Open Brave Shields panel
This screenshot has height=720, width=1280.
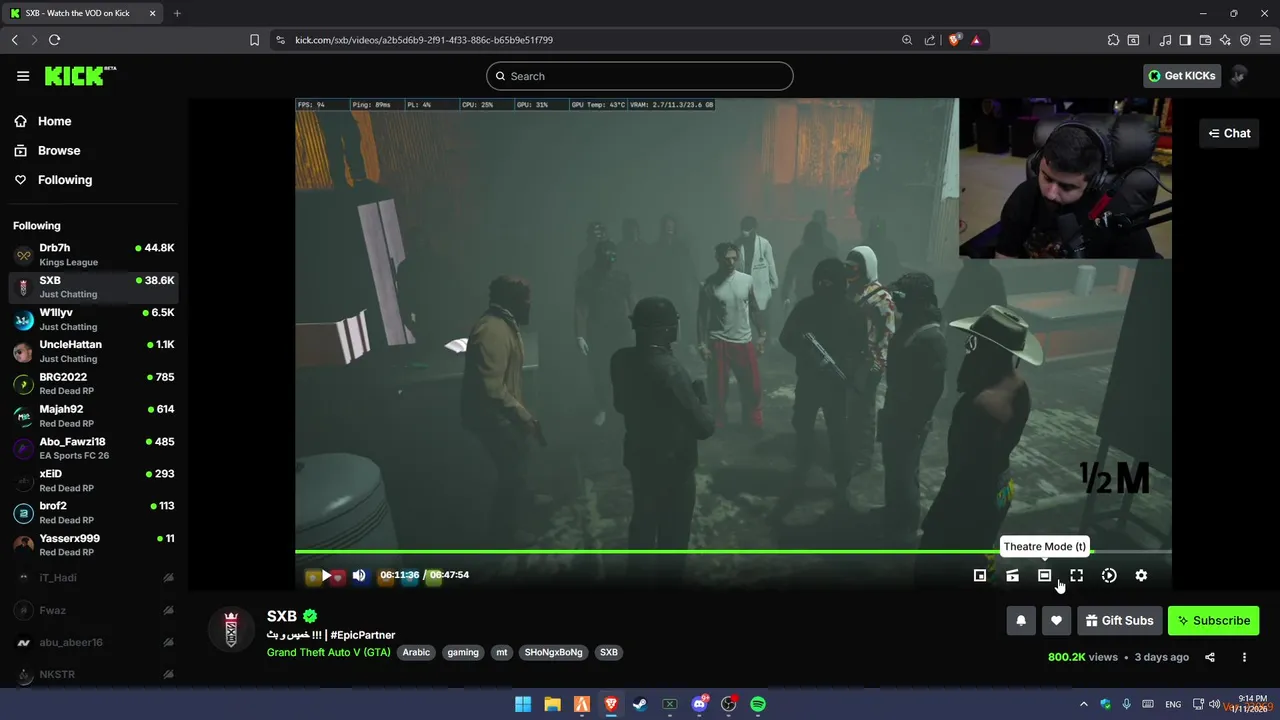[x=954, y=40]
